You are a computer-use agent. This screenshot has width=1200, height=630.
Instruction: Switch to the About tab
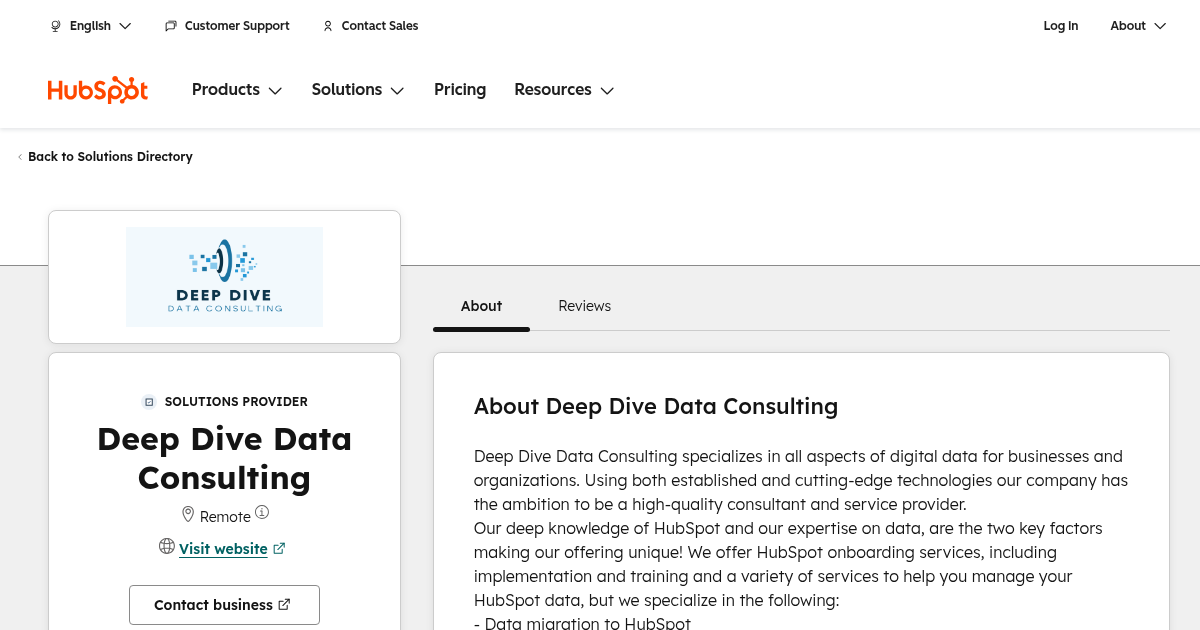[x=481, y=306]
